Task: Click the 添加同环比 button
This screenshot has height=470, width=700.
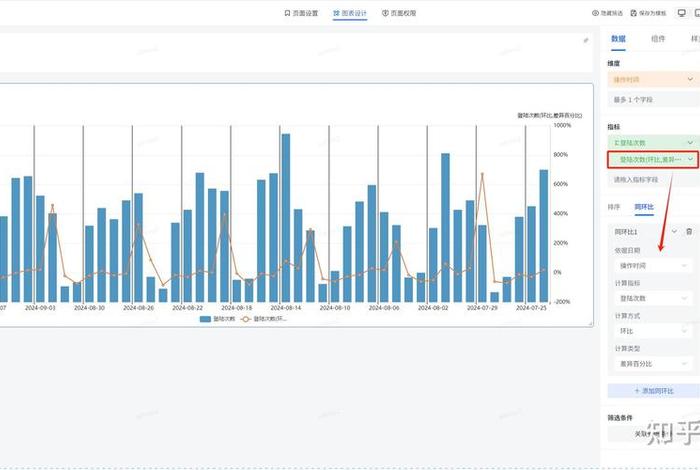Action: pos(651,390)
